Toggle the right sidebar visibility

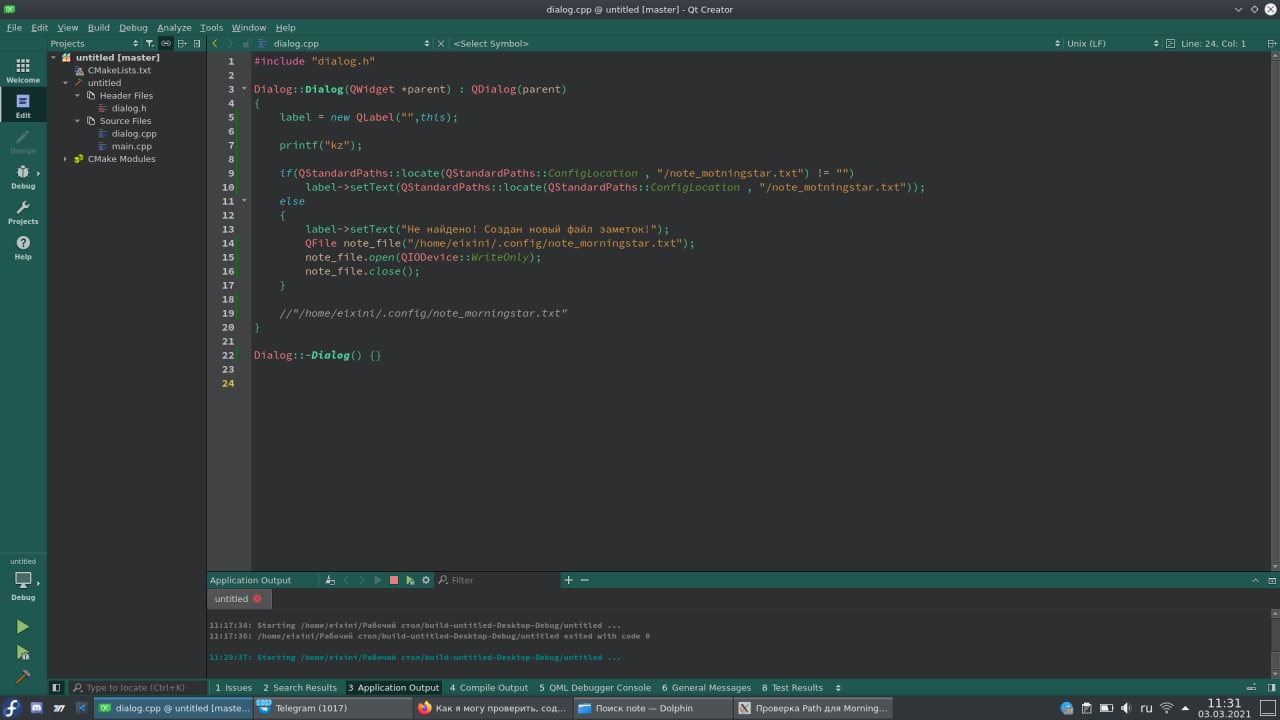click(1271, 688)
